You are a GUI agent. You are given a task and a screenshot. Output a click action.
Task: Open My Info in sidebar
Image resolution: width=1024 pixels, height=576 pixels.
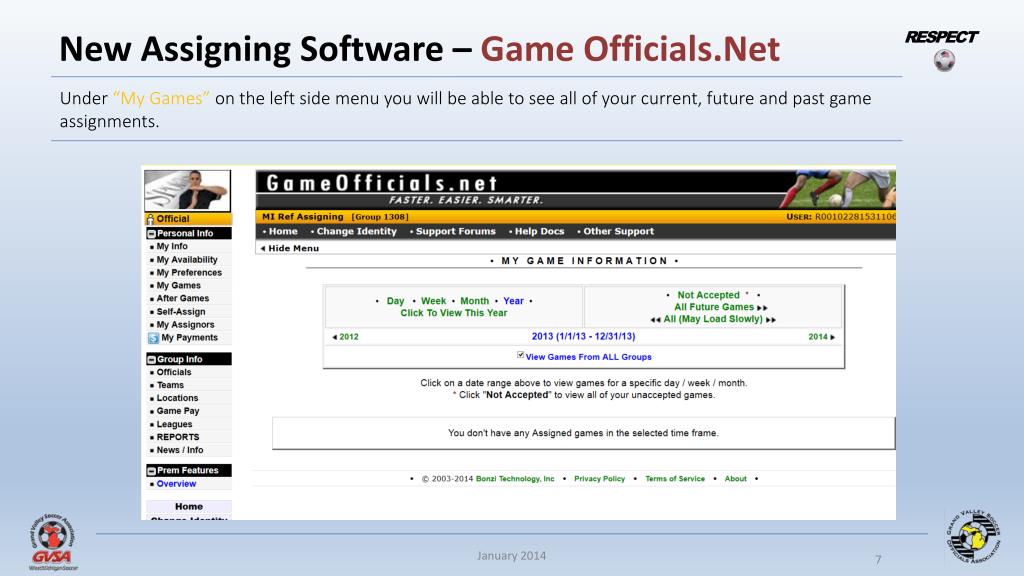[x=172, y=246]
